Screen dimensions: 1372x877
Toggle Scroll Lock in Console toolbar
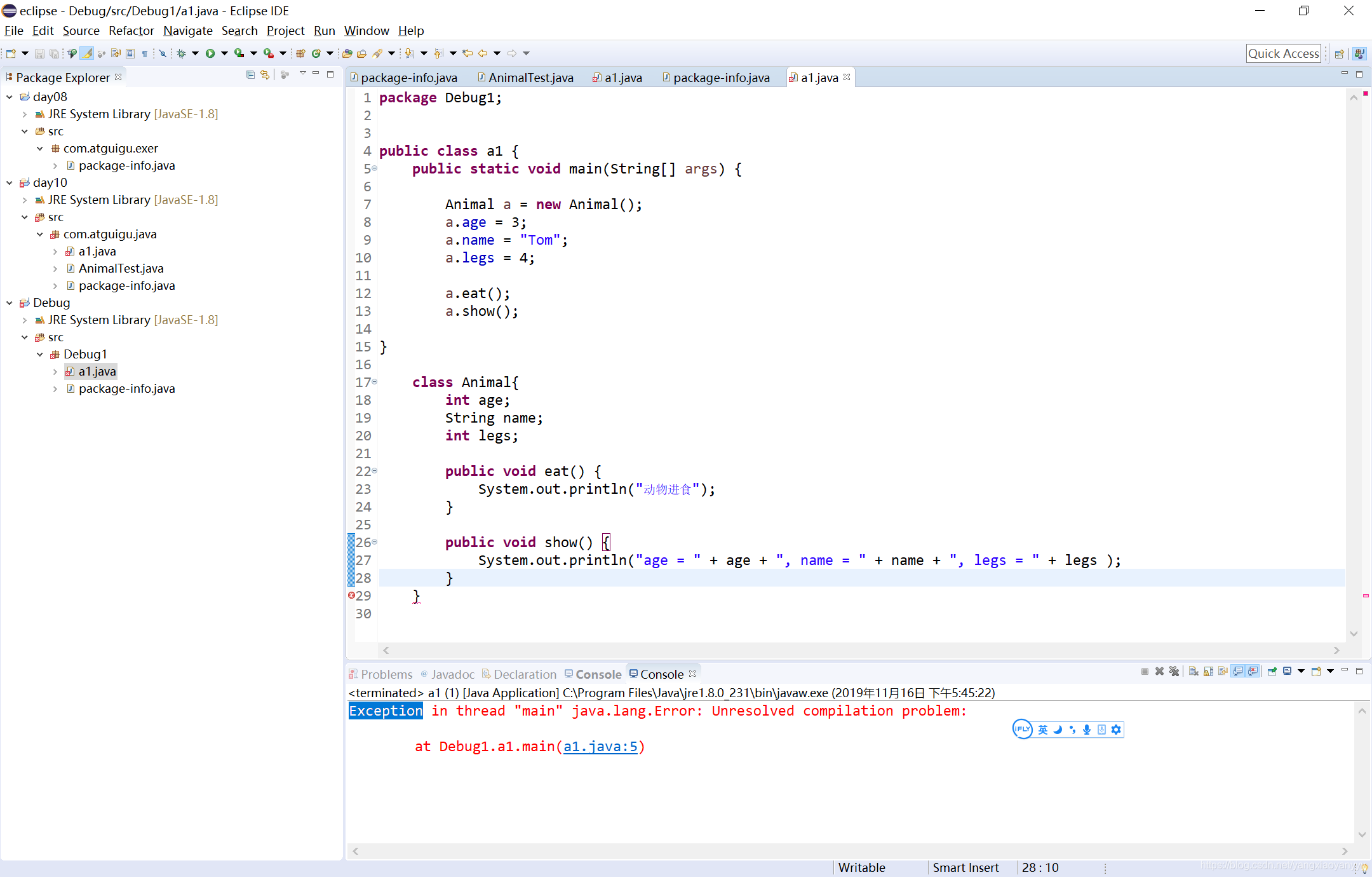1208,671
